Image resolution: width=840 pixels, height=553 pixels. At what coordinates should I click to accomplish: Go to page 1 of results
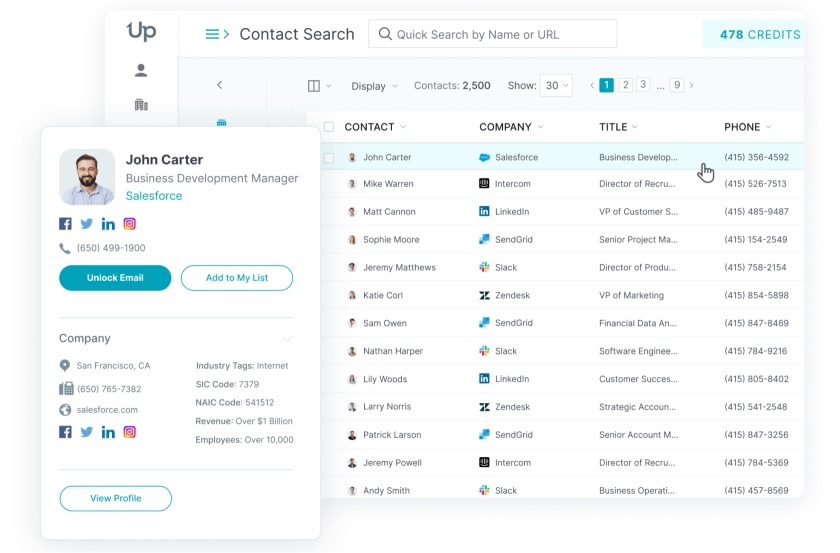[x=606, y=85]
